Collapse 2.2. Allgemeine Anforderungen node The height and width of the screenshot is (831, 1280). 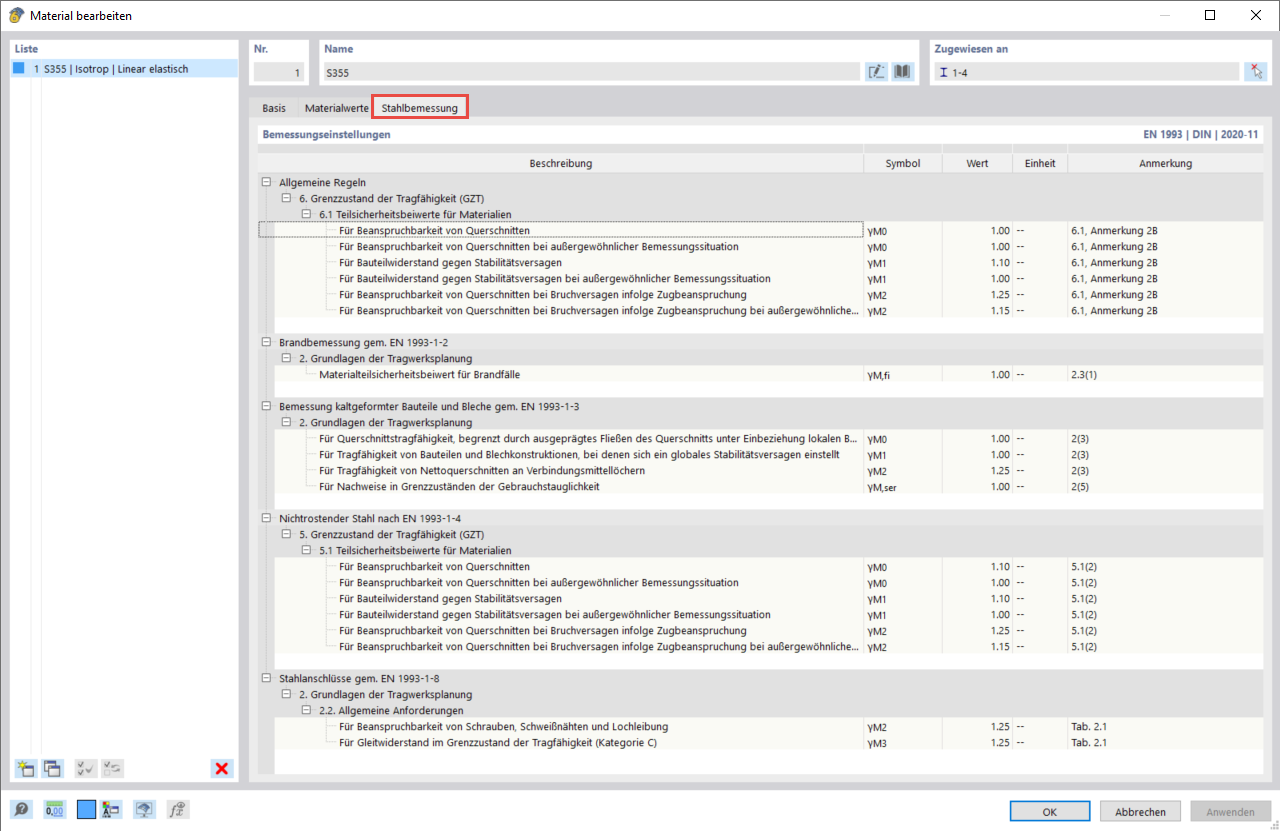[306, 711]
